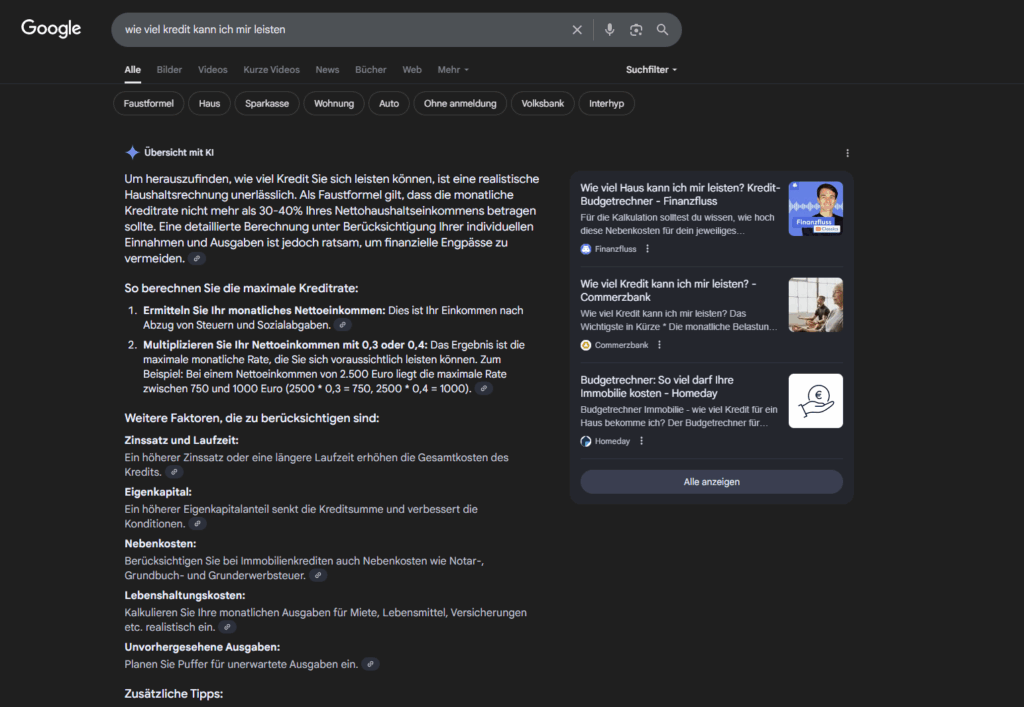The image size is (1024, 707).
Task: Select the Faustformel filter chip
Action: pyautogui.click(x=149, y=104)
